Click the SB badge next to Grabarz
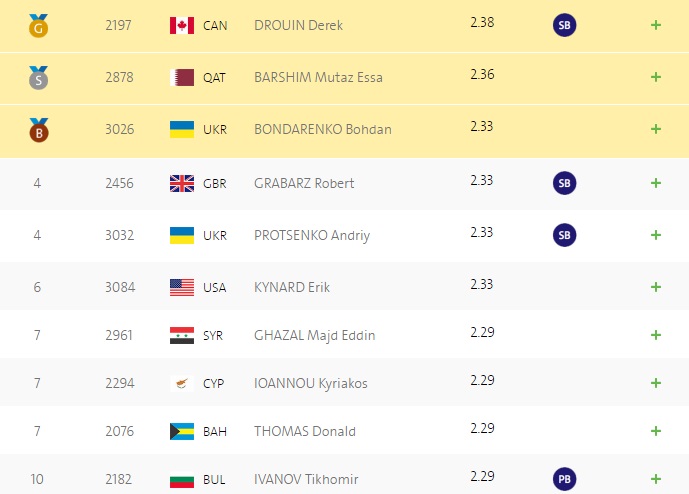Image resolution: width=689 pixels, height=494 pixels. pyautogui.click(x=564, y=183)
